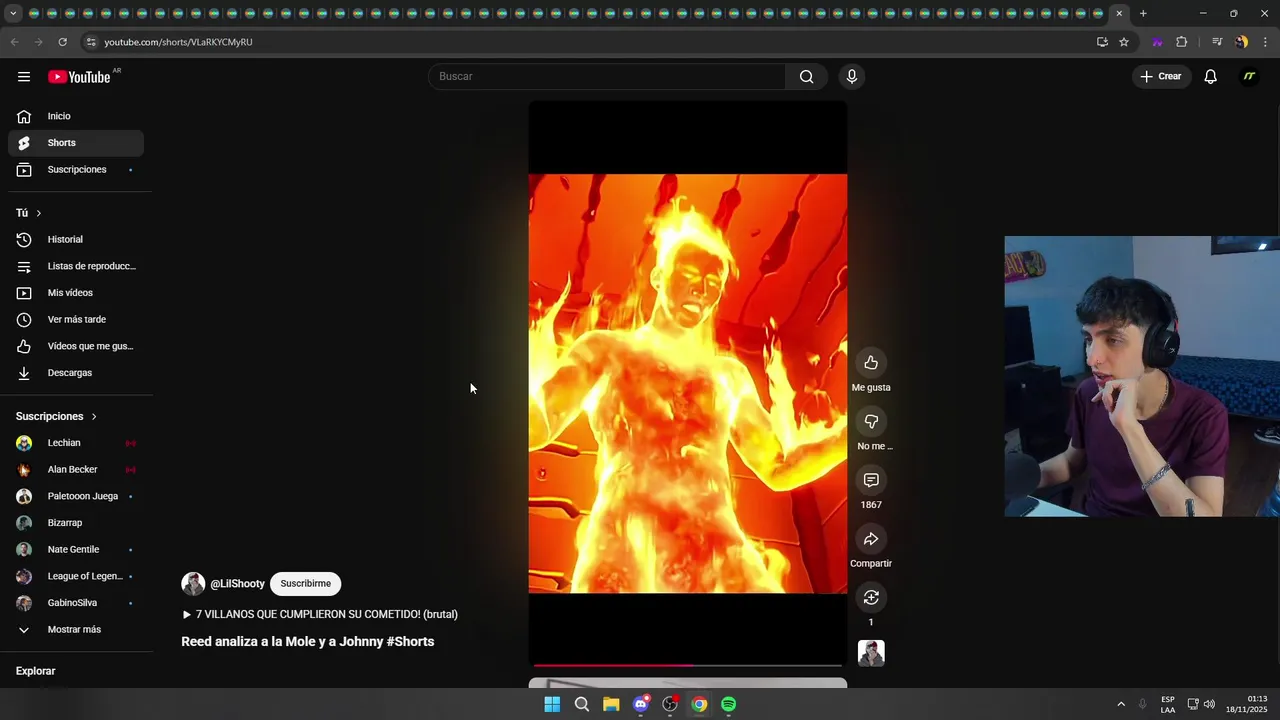Open the remix icon

tap(871, 598)
